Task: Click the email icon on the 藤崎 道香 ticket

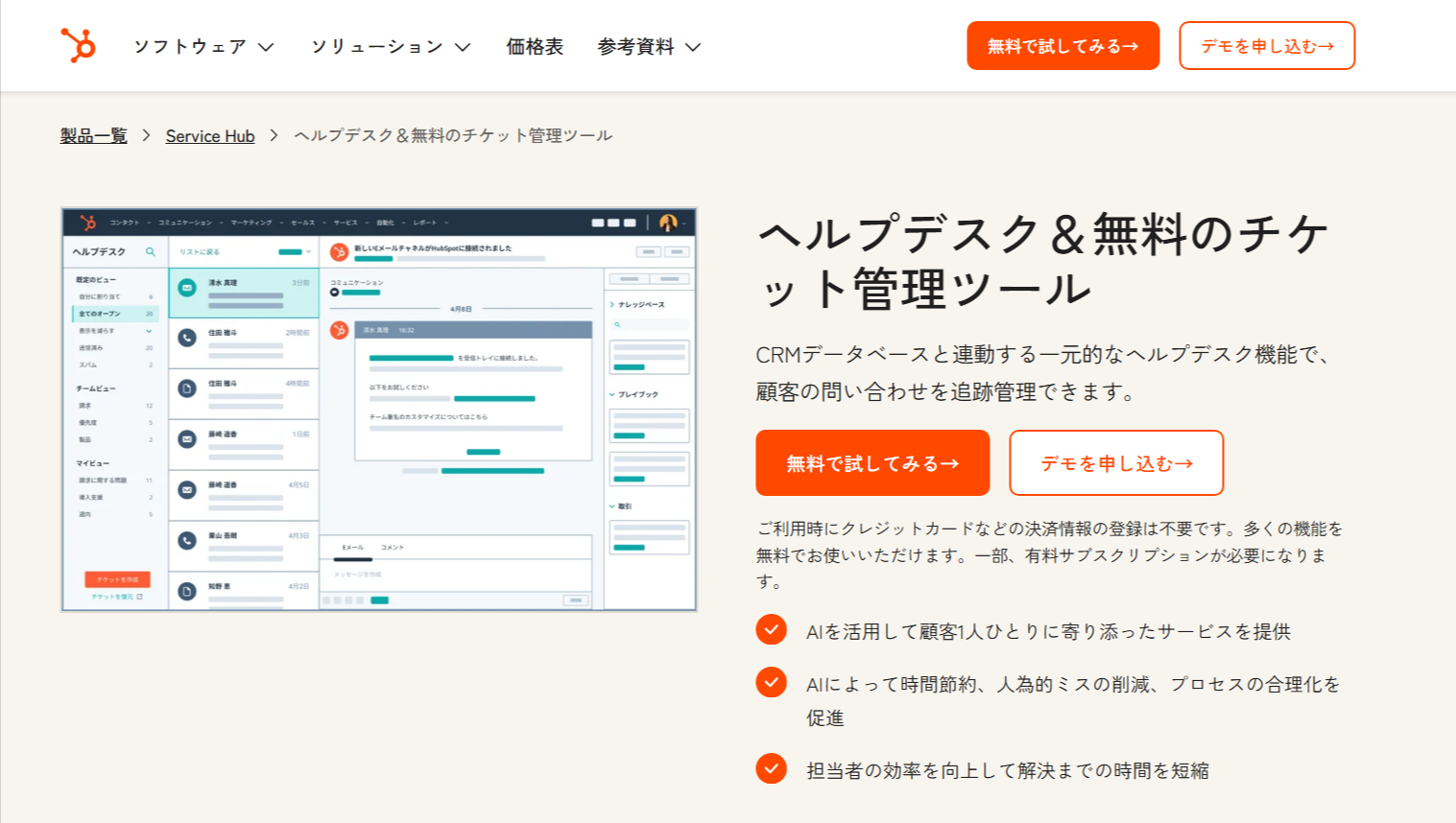Action: tap(187, 438)
